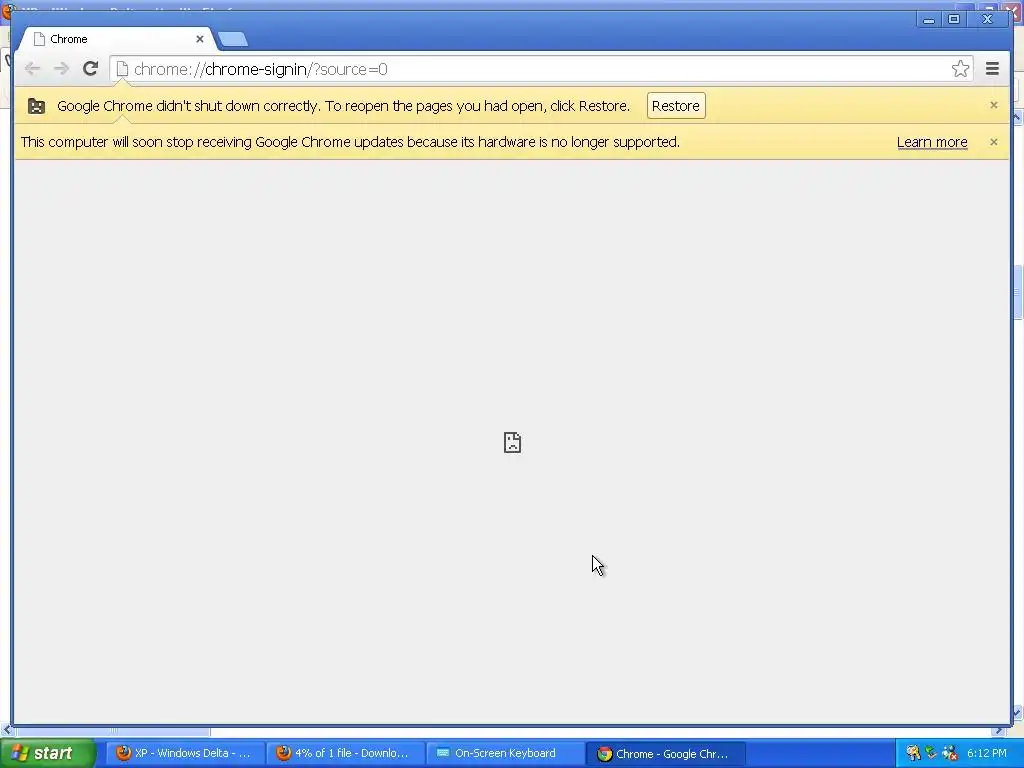Go back using Chrome's back arrow
Image resolution: width=1024 pixels, height=768 pixels.
pyautogui.click(x=32, y=69)
